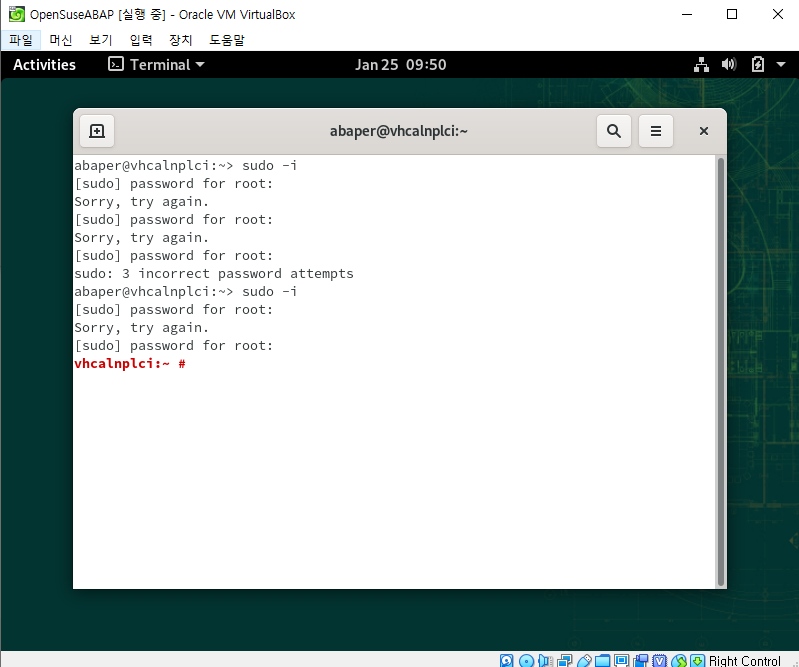Click the mouse integration indicator
Image resolution: width=799 pixels, height=667 pixels.
pos(679,660)
